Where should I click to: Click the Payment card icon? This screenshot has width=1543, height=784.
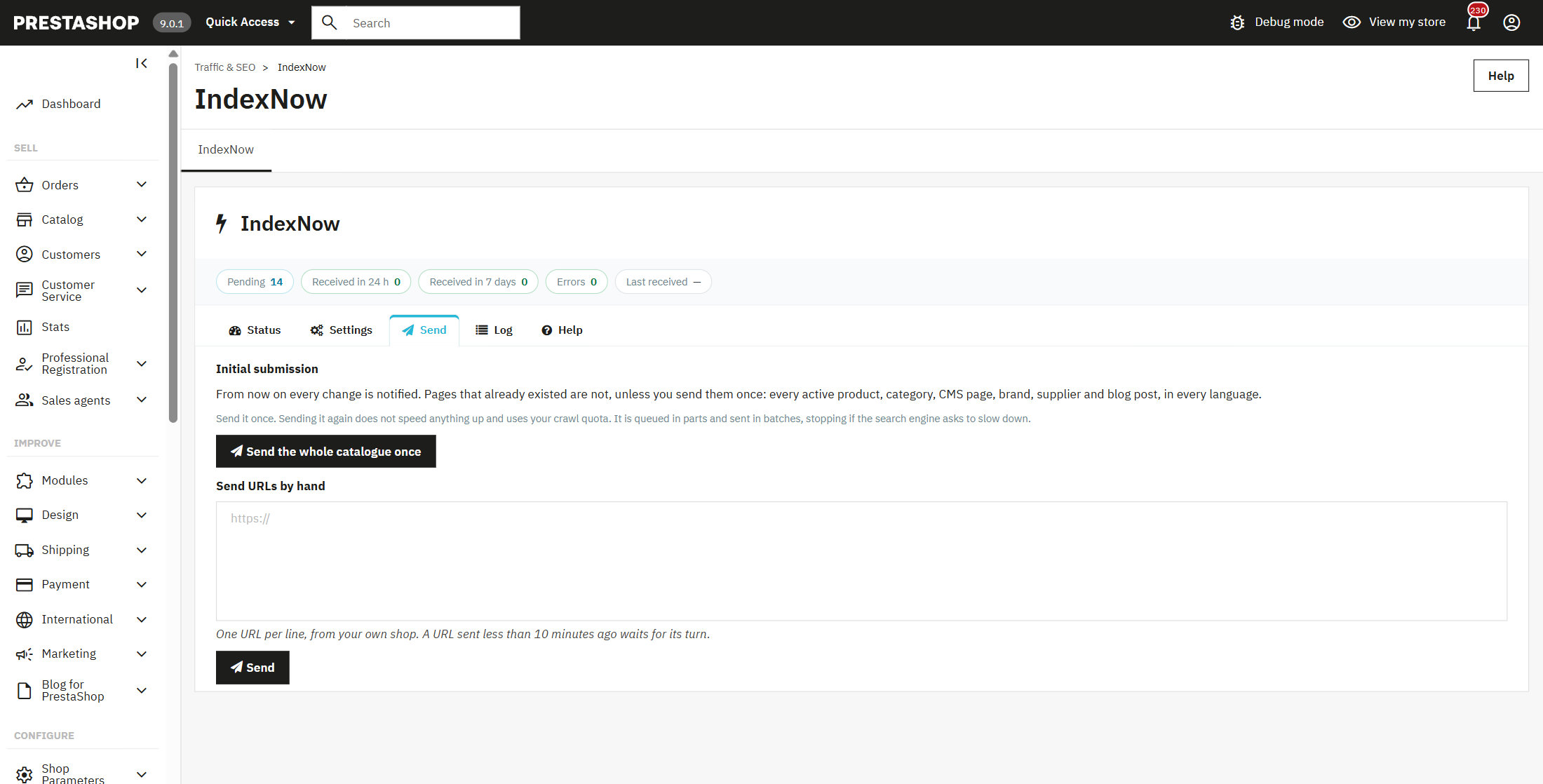[25, 584]
